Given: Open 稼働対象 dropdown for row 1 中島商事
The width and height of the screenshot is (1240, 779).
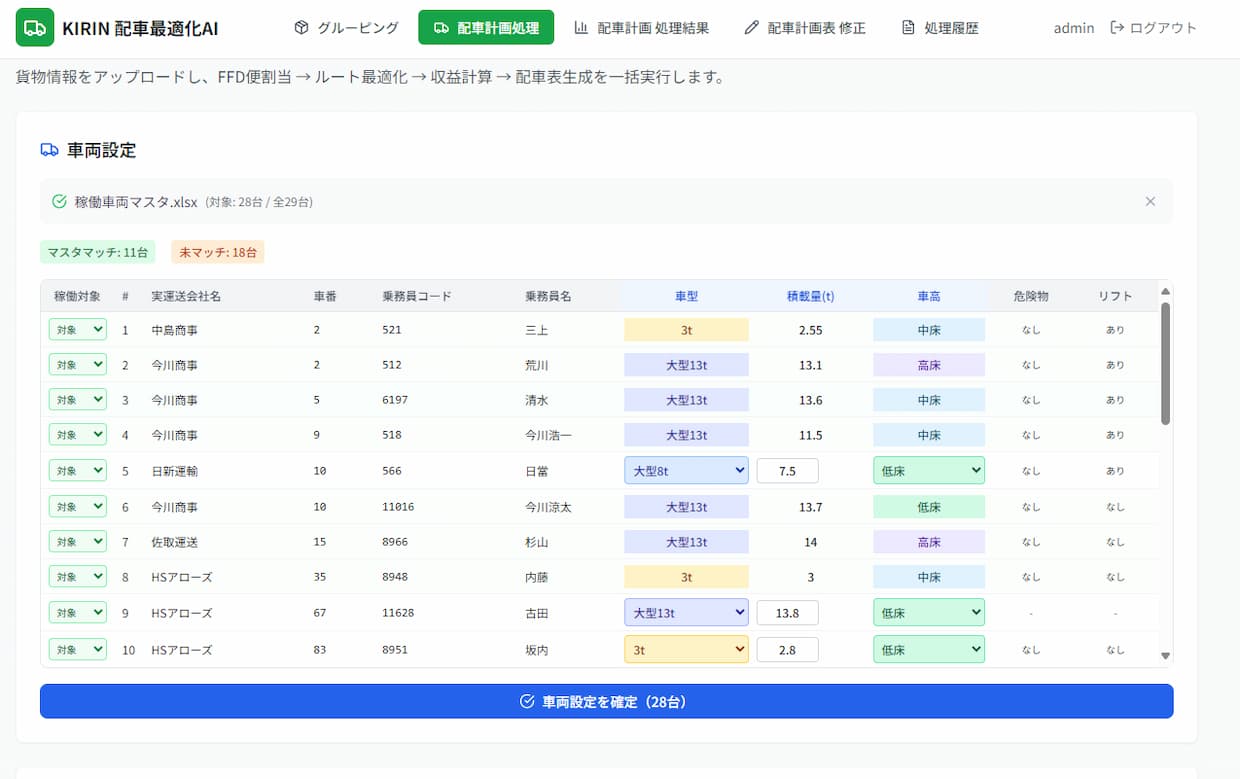Looking at the screenshot, I should pyautogui.click(x=77, y=329).
